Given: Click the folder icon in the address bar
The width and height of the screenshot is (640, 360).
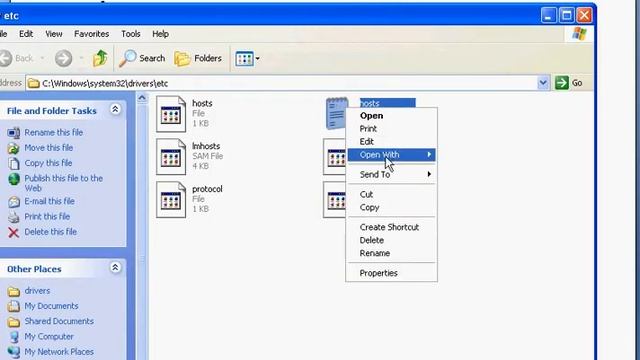Looking at the screenshot, I should tap(33, 84).
